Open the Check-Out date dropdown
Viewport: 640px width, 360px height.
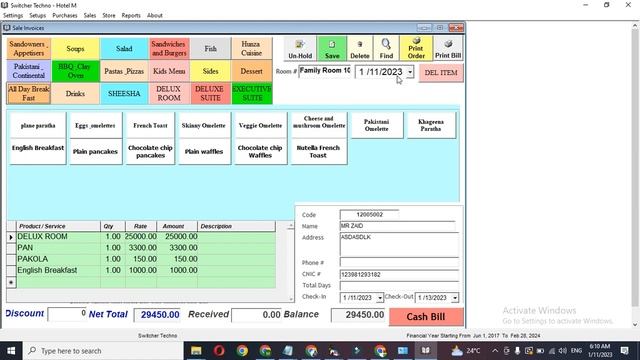[455, 298]
